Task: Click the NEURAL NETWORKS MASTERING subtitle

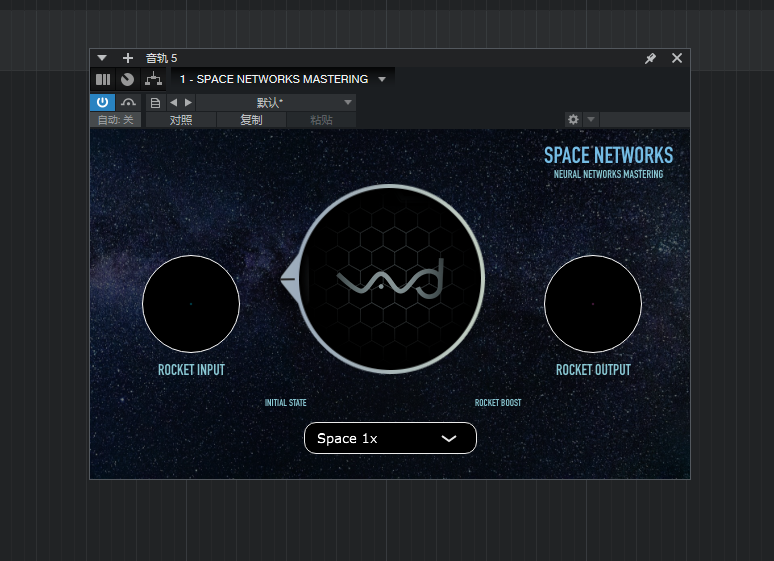Action: click(x=608, y=174)
